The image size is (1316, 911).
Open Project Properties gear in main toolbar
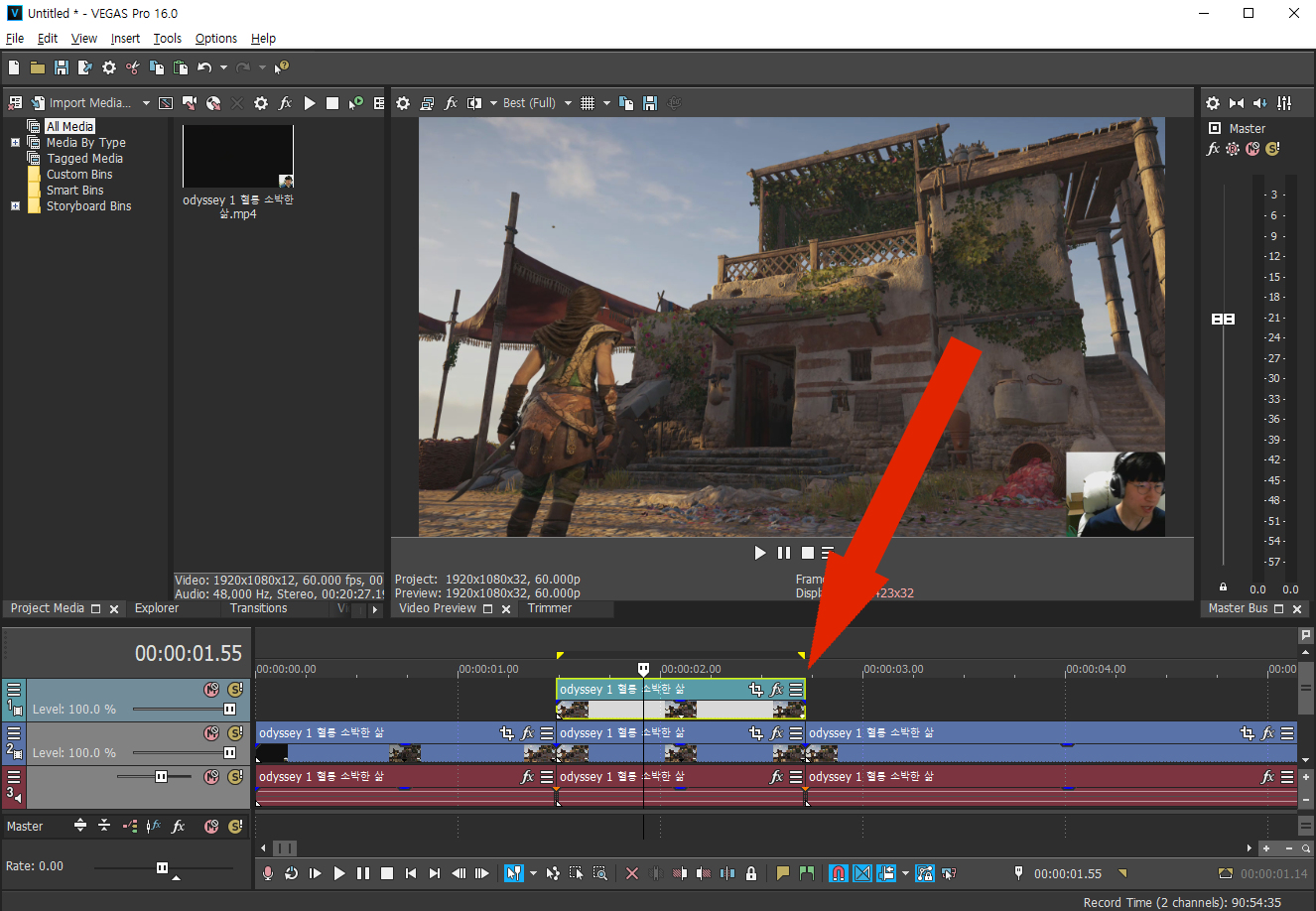tap(109, 67)
